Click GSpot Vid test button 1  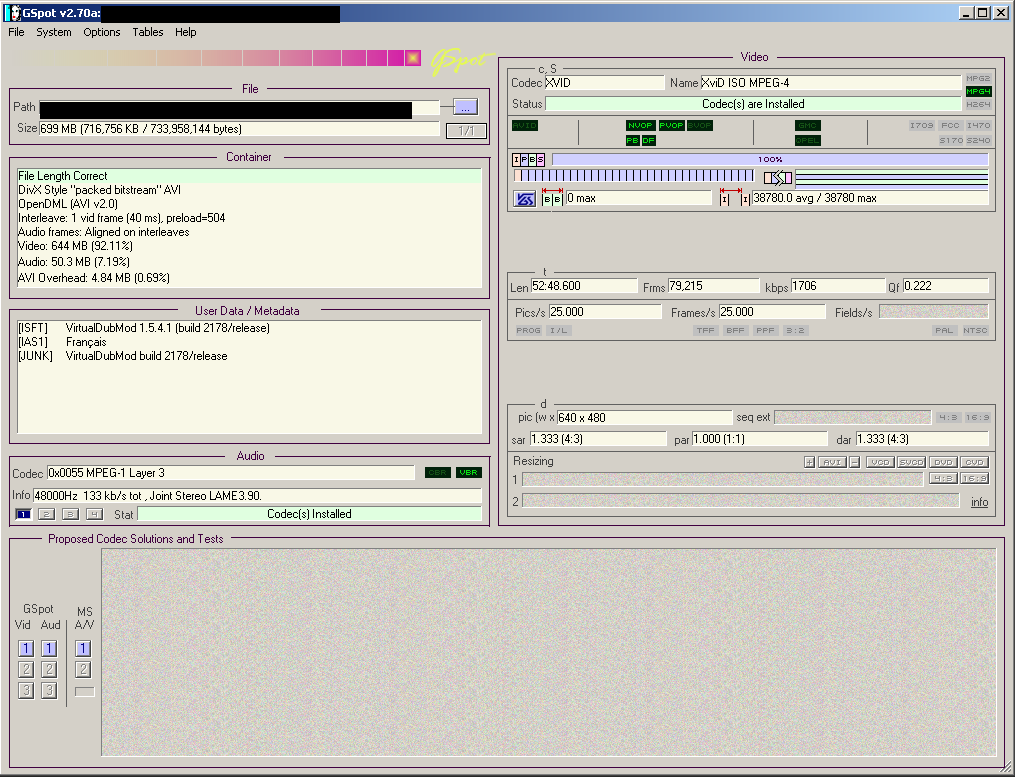point(26,648)
